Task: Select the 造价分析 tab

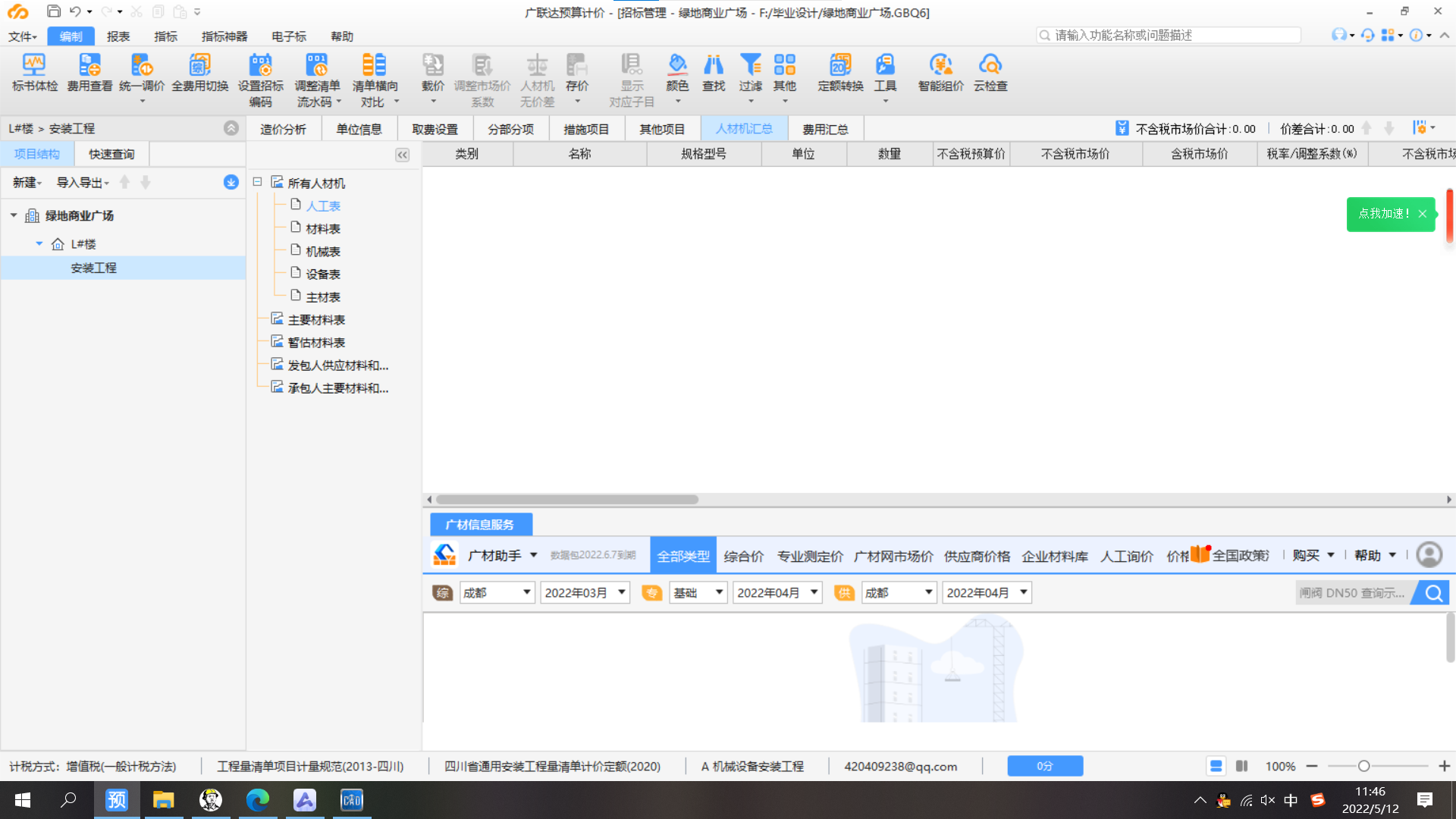Action: point(283,129)
